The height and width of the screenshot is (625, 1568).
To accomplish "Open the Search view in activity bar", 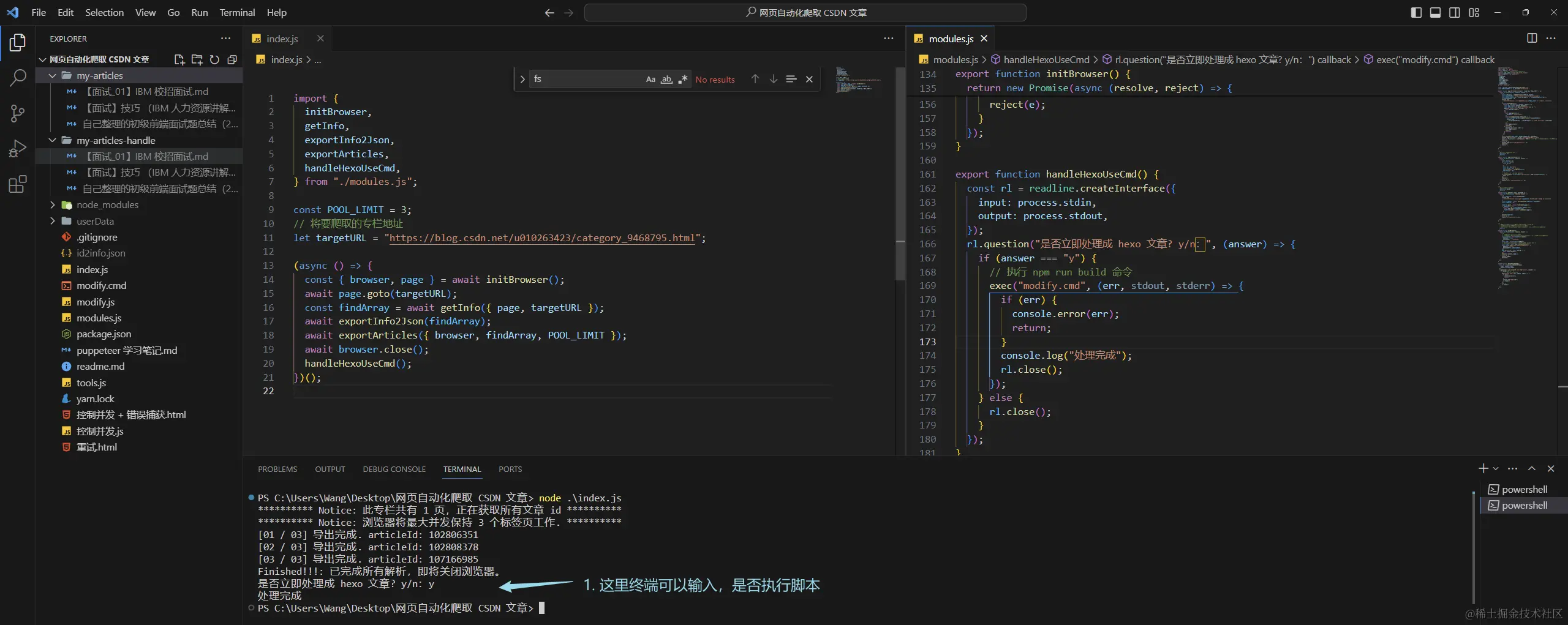I will point(18,78).
